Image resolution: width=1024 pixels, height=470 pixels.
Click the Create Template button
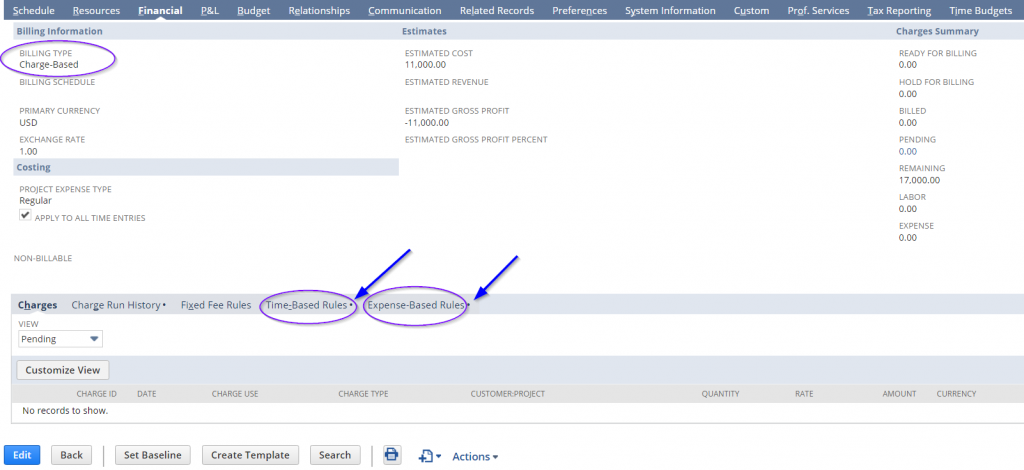click(x=251, y=455)
